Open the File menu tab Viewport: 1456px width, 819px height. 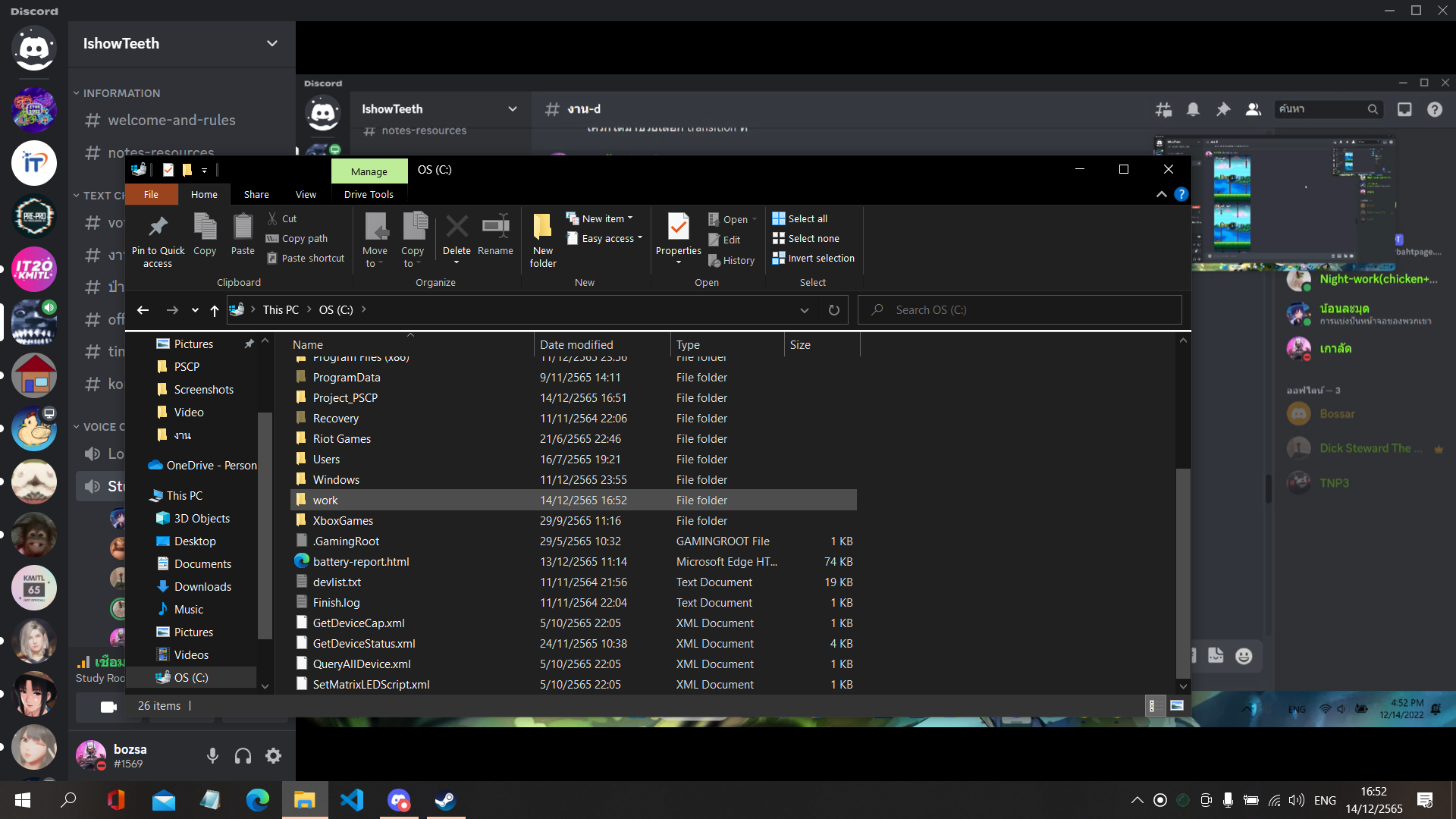[151, 195]
